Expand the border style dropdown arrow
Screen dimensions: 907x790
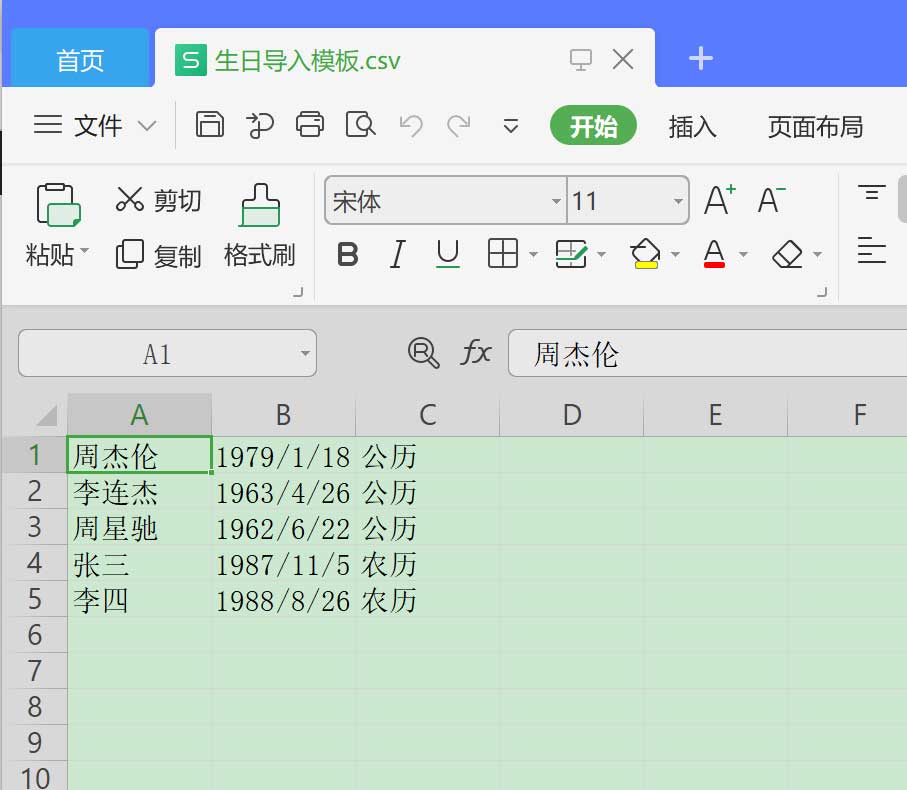point(531,254)
